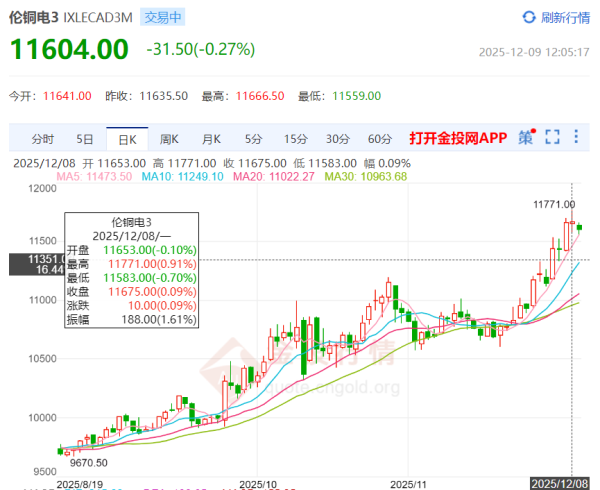Toggle the fullscreen chart icon
Image resolution: width=600 pixels, height=490 pixels.
pos(552,137)
